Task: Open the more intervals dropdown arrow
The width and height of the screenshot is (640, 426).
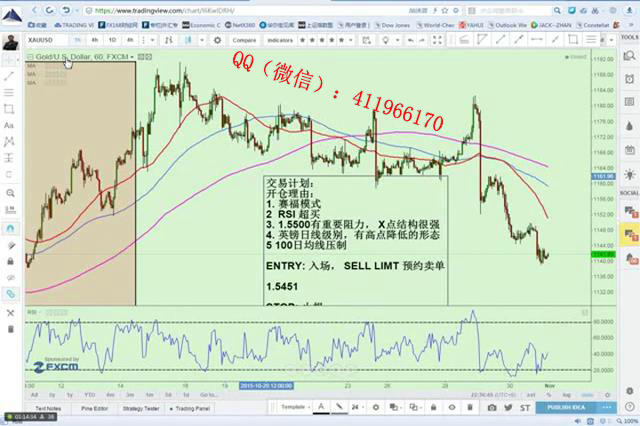Action: 153,40
